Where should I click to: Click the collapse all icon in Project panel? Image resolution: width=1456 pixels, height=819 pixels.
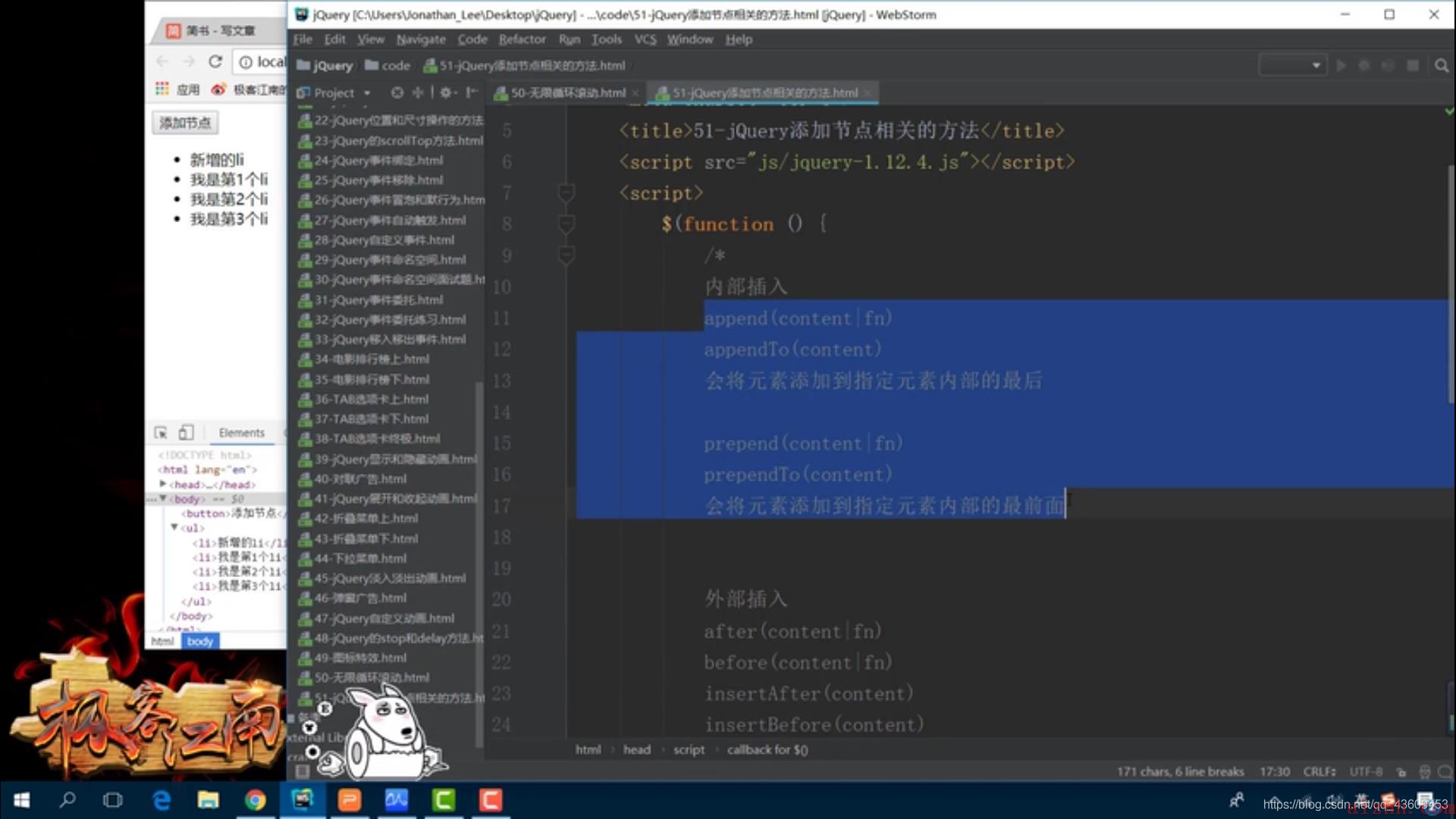418,93
